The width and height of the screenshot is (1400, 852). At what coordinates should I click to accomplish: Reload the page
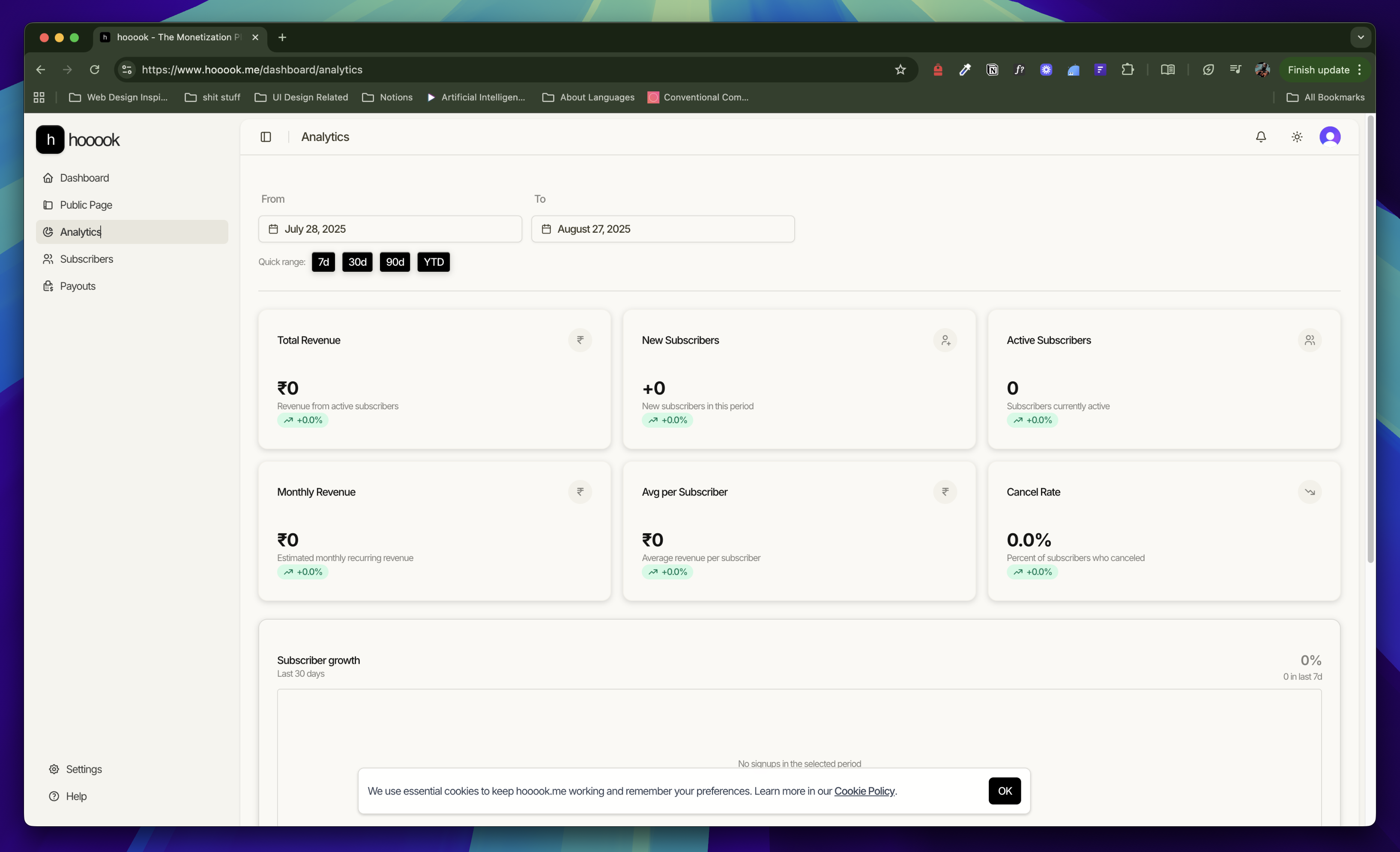click(94, 70)
